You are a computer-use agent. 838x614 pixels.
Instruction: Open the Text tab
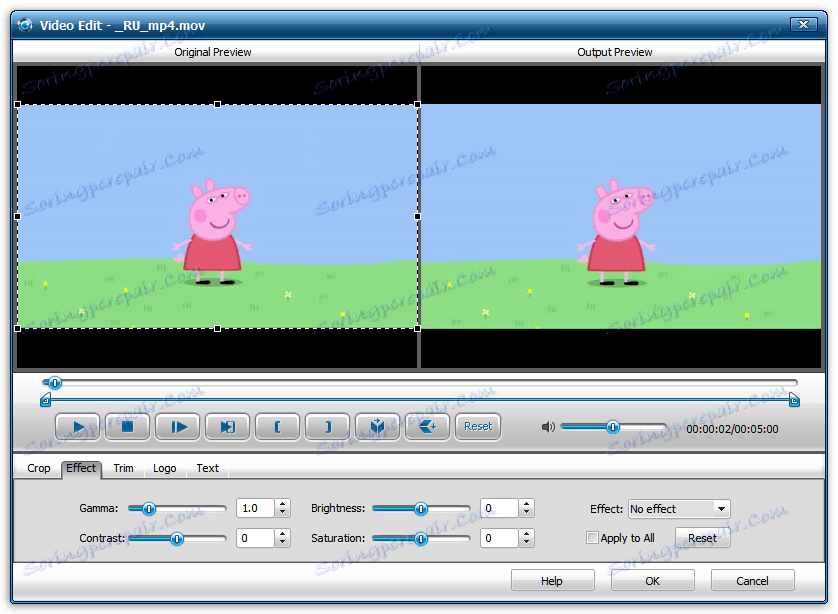click(x=207, y=468)
